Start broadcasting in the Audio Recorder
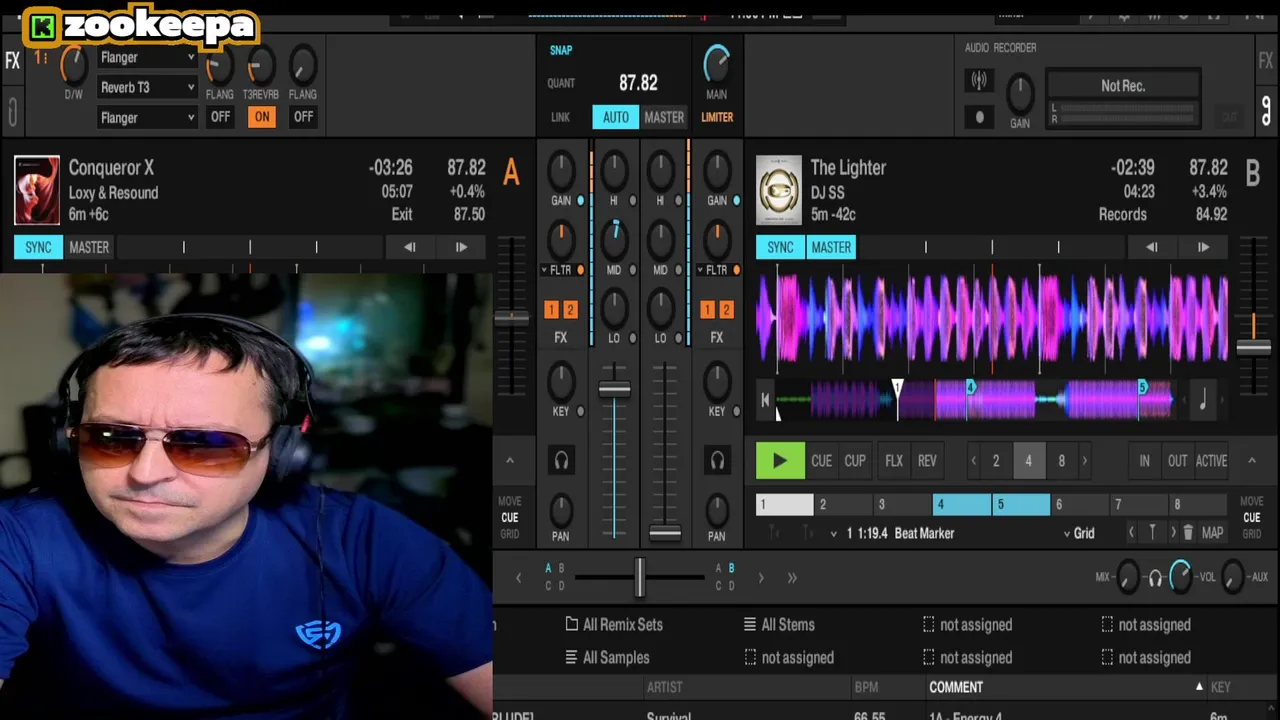The height and width of the screenshot is (720, 1280). tap(979, 81)
